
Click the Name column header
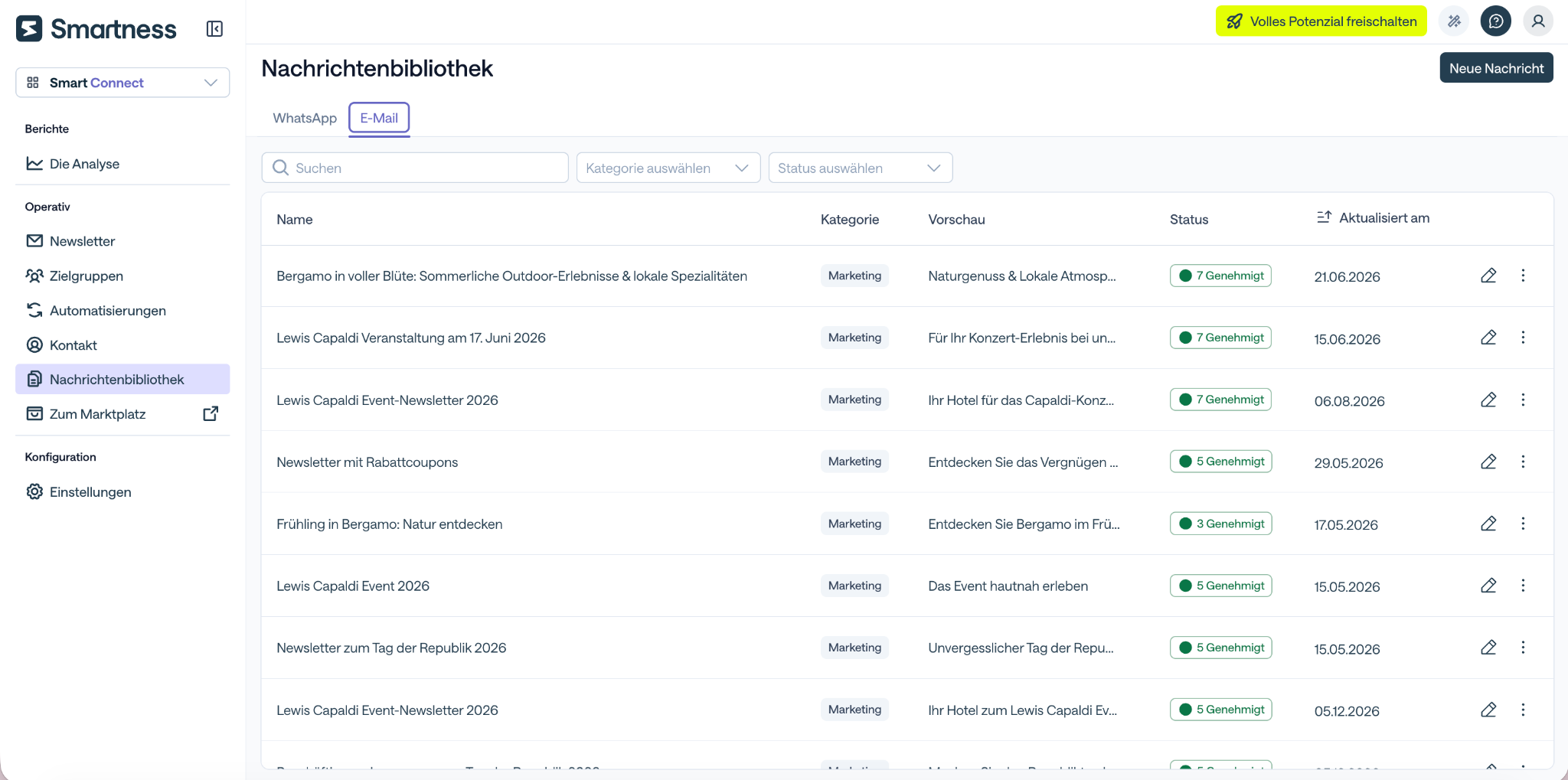click(x=295, y=220)
